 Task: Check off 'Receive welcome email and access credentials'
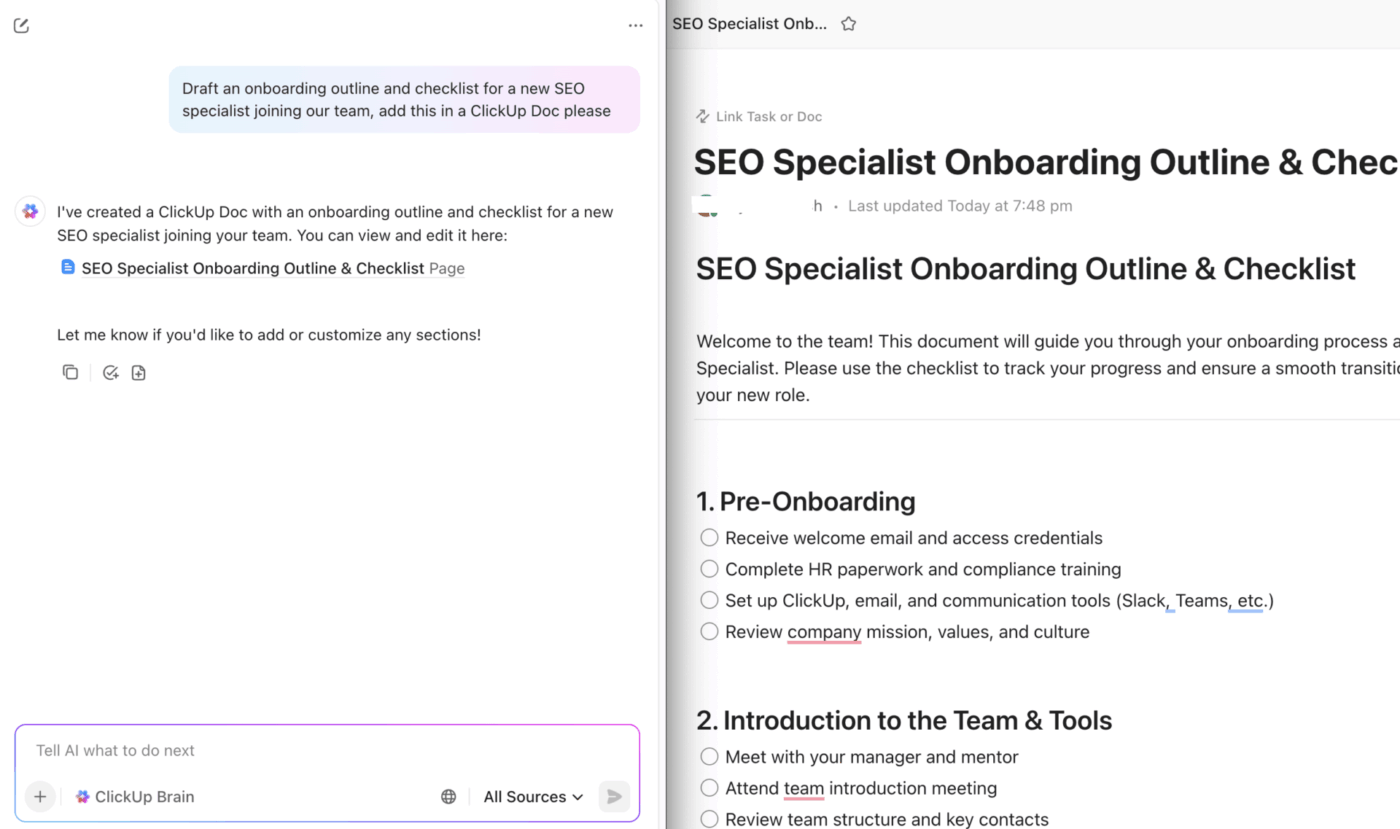click(x=709, y=538)
